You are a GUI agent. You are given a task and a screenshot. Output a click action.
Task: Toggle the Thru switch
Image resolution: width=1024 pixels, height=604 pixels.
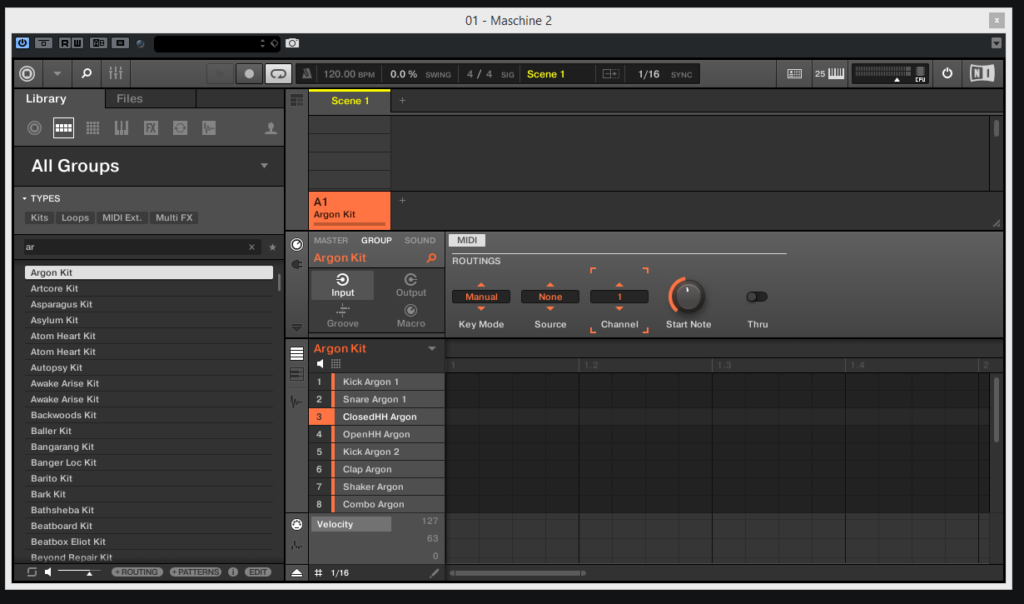tap(757, 296)
